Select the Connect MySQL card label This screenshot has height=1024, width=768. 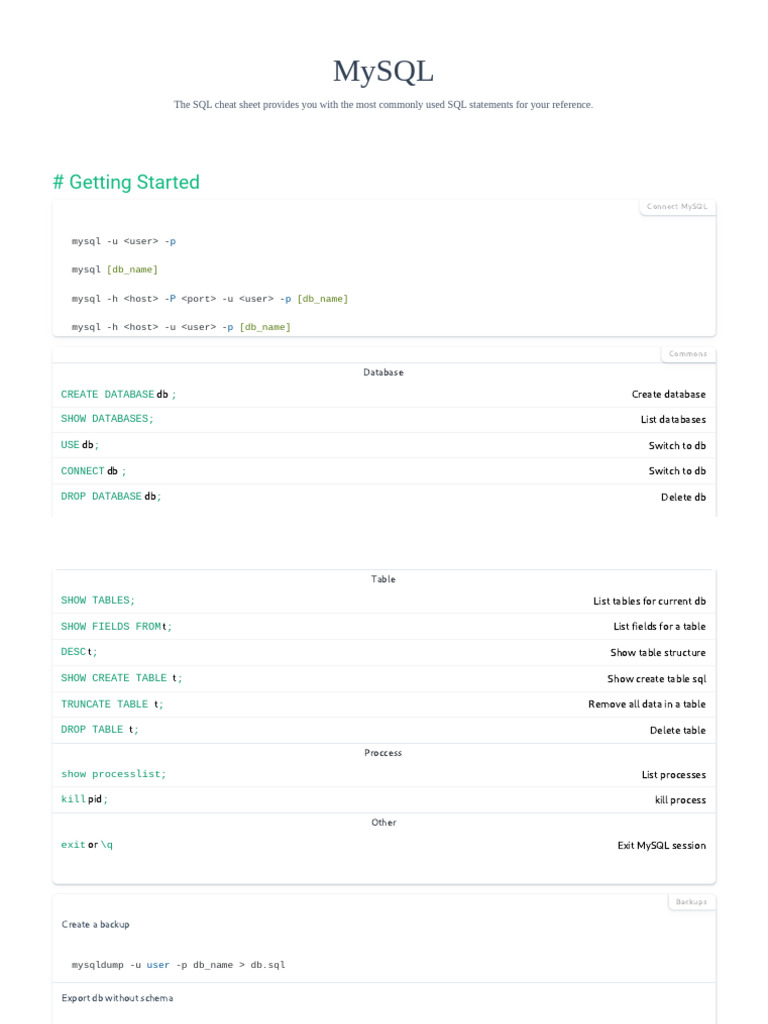pyautogui.click(x=677, y=207)
